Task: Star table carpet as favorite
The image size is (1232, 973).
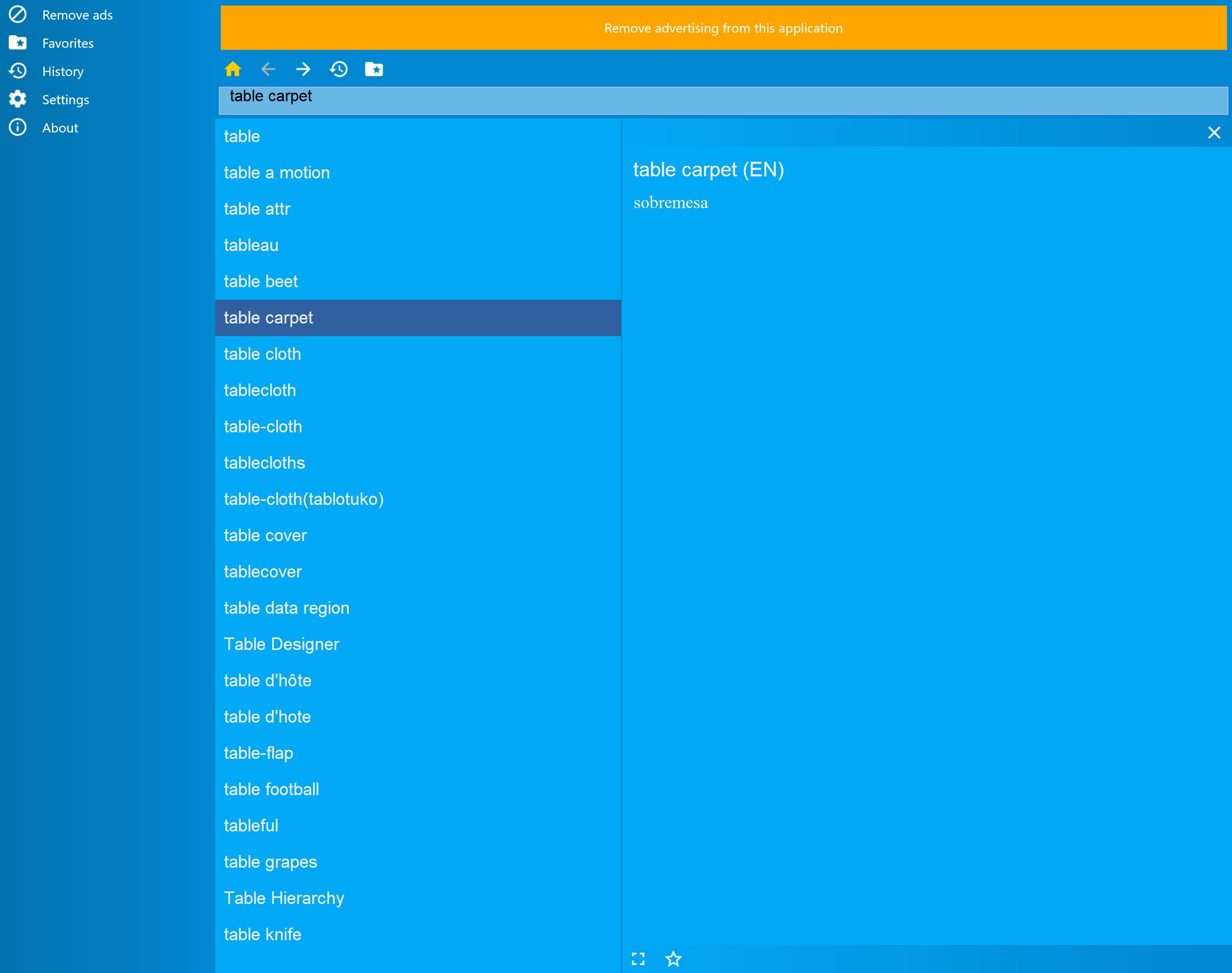Action: tap(673, 959)
